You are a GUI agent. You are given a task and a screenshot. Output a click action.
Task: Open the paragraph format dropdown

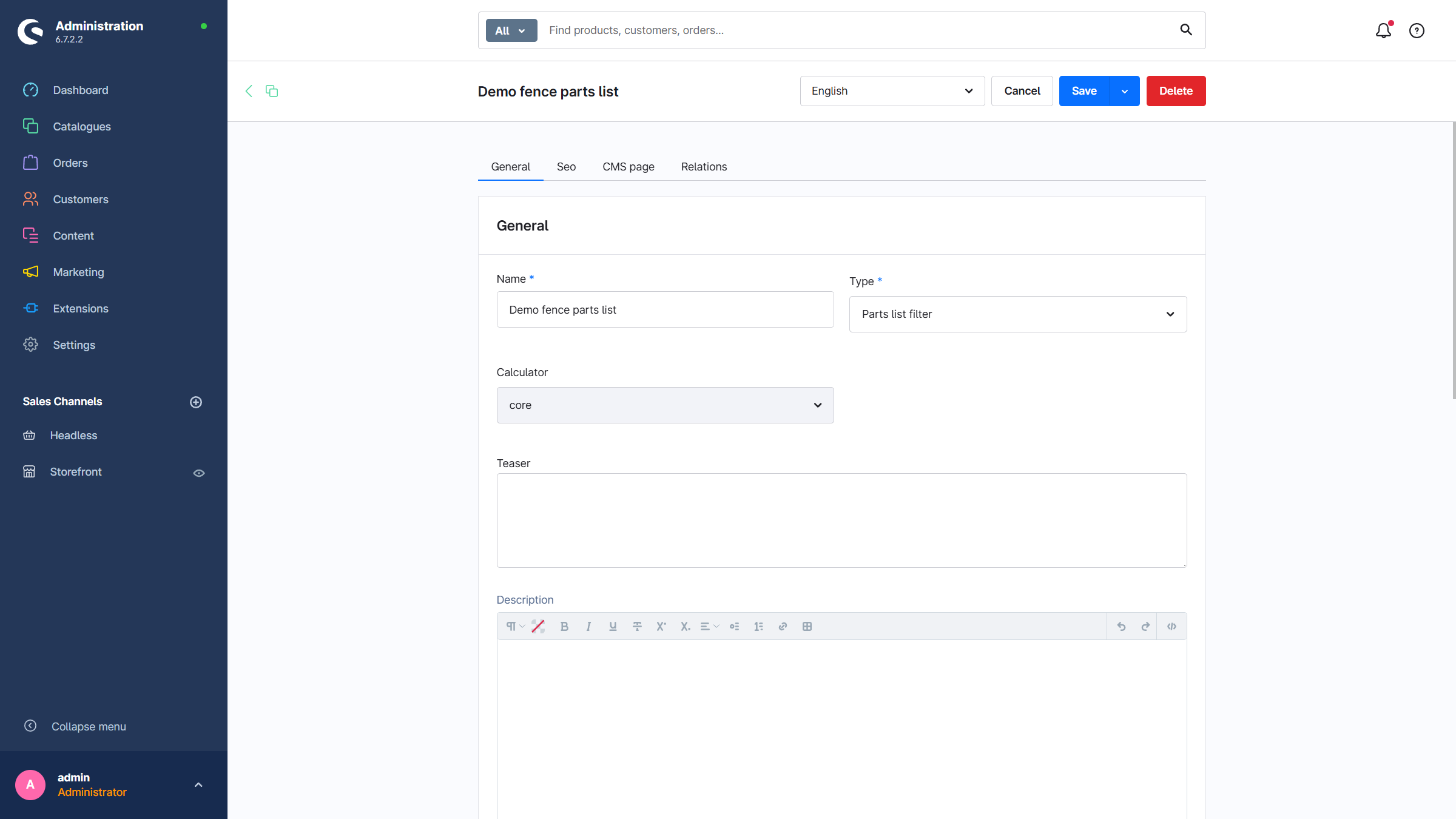click(515, 627)
